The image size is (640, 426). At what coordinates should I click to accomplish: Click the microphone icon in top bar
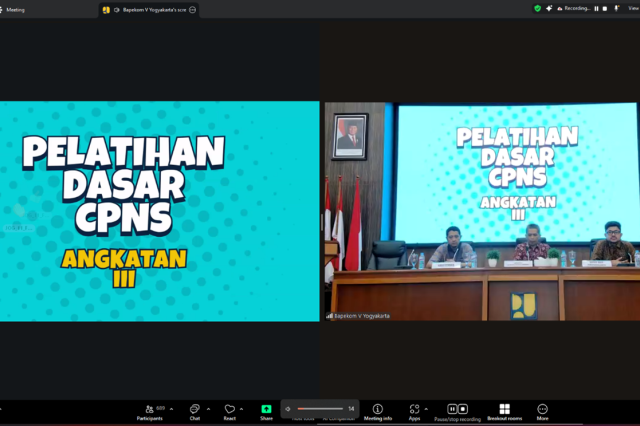(617, 9)
